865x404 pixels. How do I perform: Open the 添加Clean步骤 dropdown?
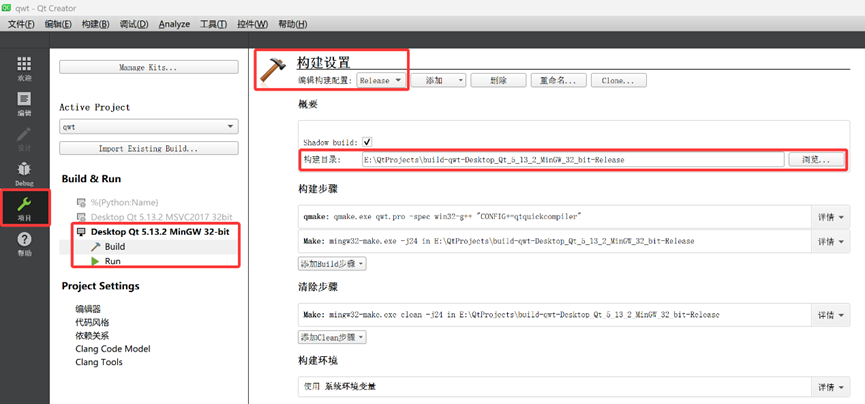(x=332, y=337)
